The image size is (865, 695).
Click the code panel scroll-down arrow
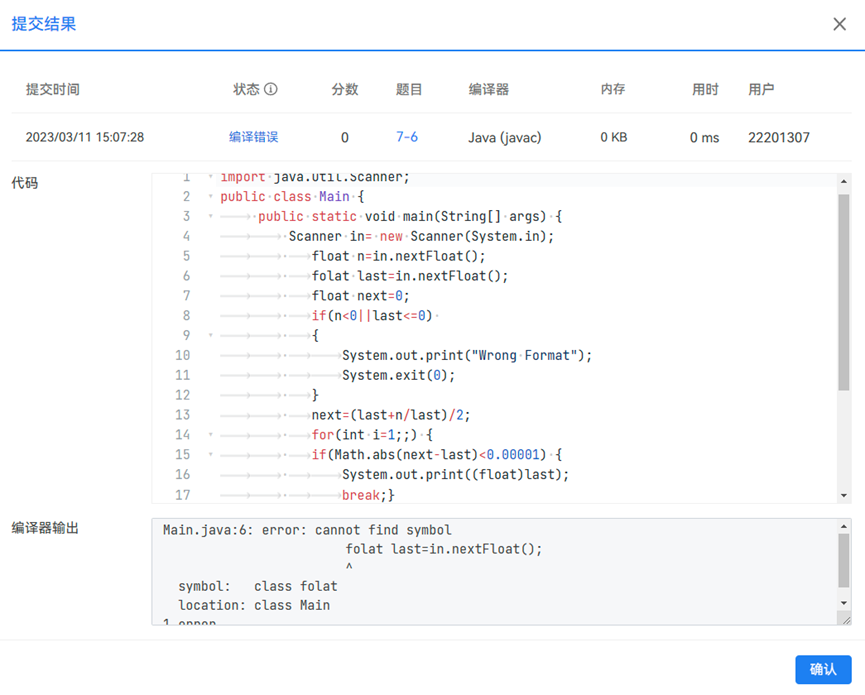pos(844,495)
